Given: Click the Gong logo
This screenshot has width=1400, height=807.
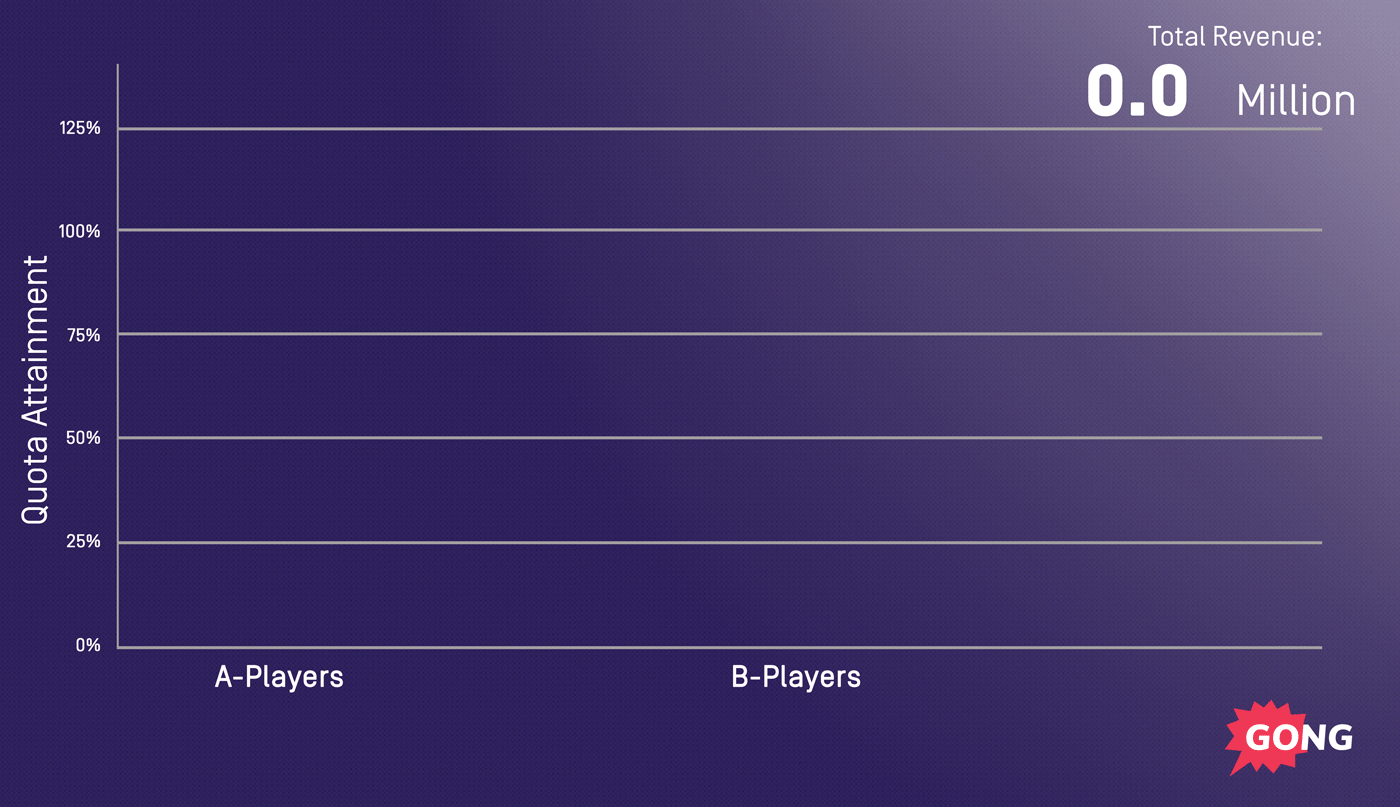Looking at the screenshot, I should 1289,738.
